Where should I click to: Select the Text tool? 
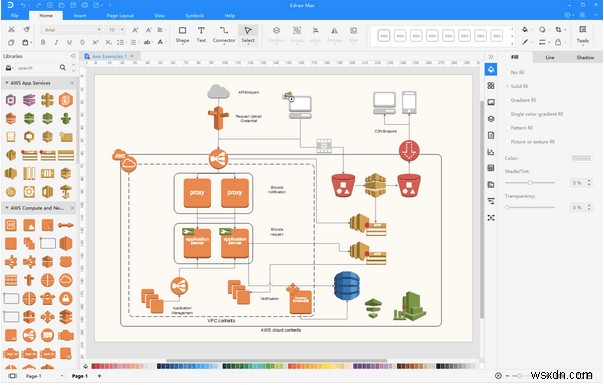point(201,34)
